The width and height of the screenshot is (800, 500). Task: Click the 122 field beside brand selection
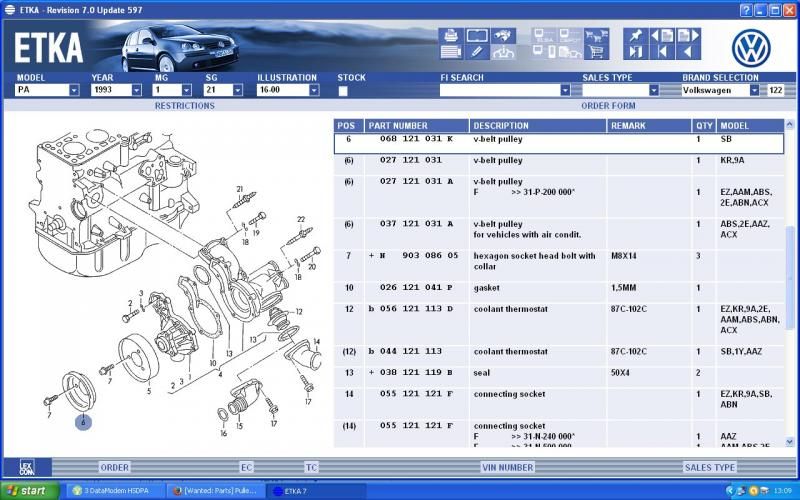[776, 90]
